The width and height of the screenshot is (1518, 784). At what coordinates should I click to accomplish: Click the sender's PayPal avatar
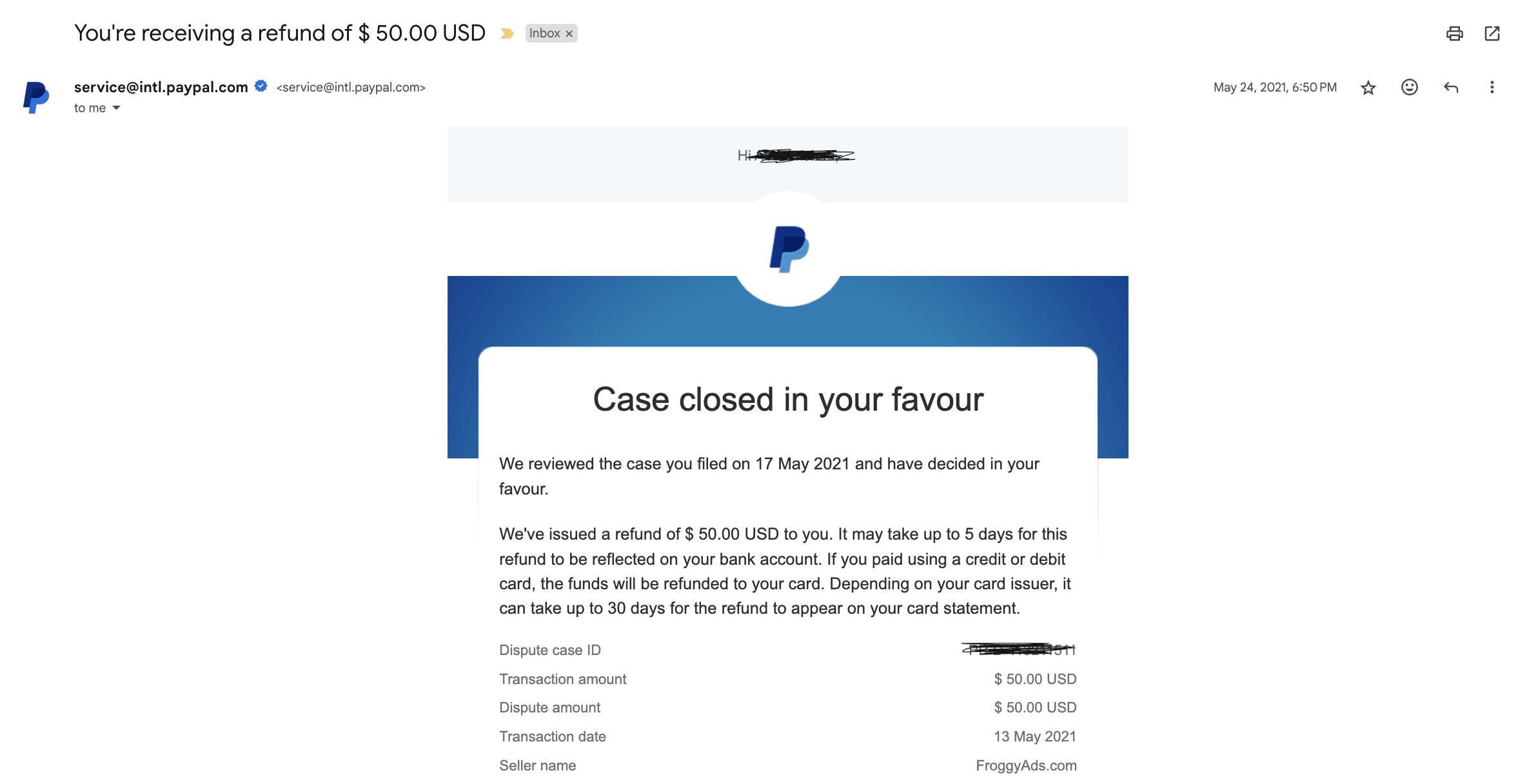[35, 97]
